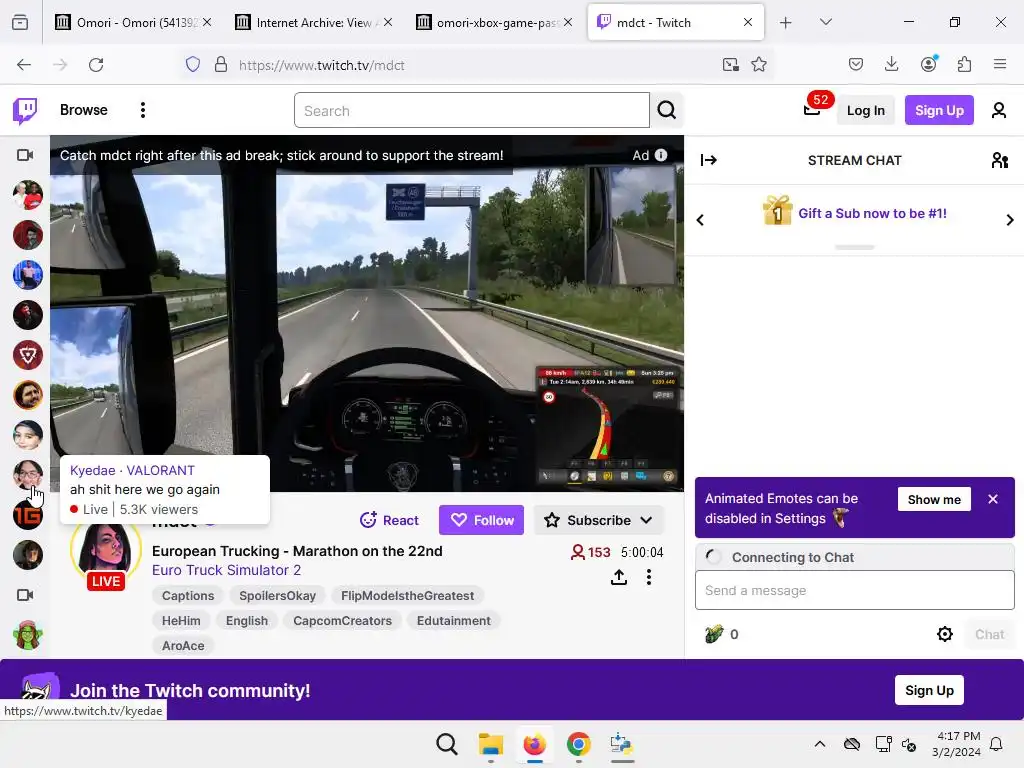
Task: Open the list all tabs dropdown
Action: click(825, 22)
